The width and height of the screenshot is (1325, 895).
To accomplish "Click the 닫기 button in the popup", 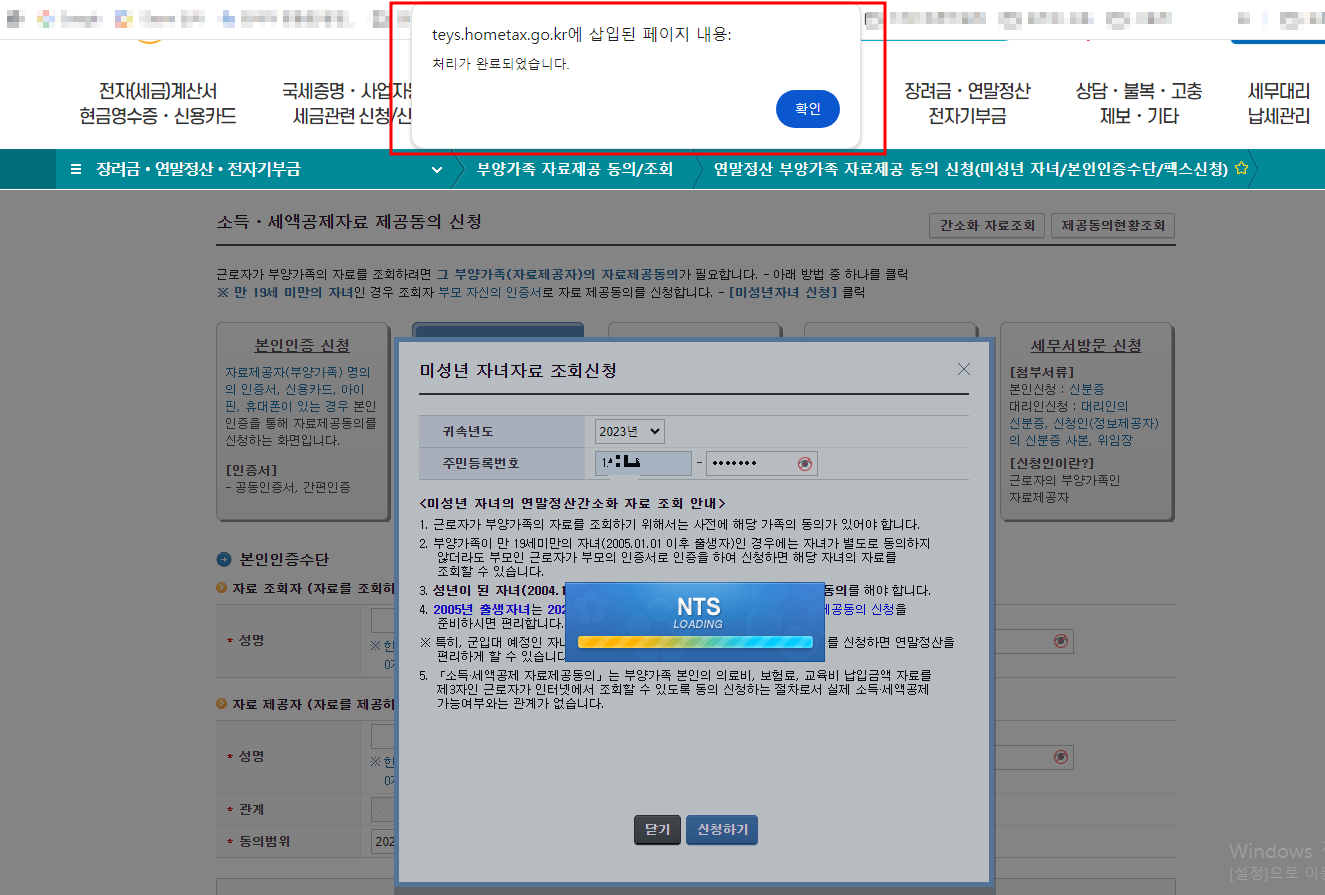I will 657,830.
